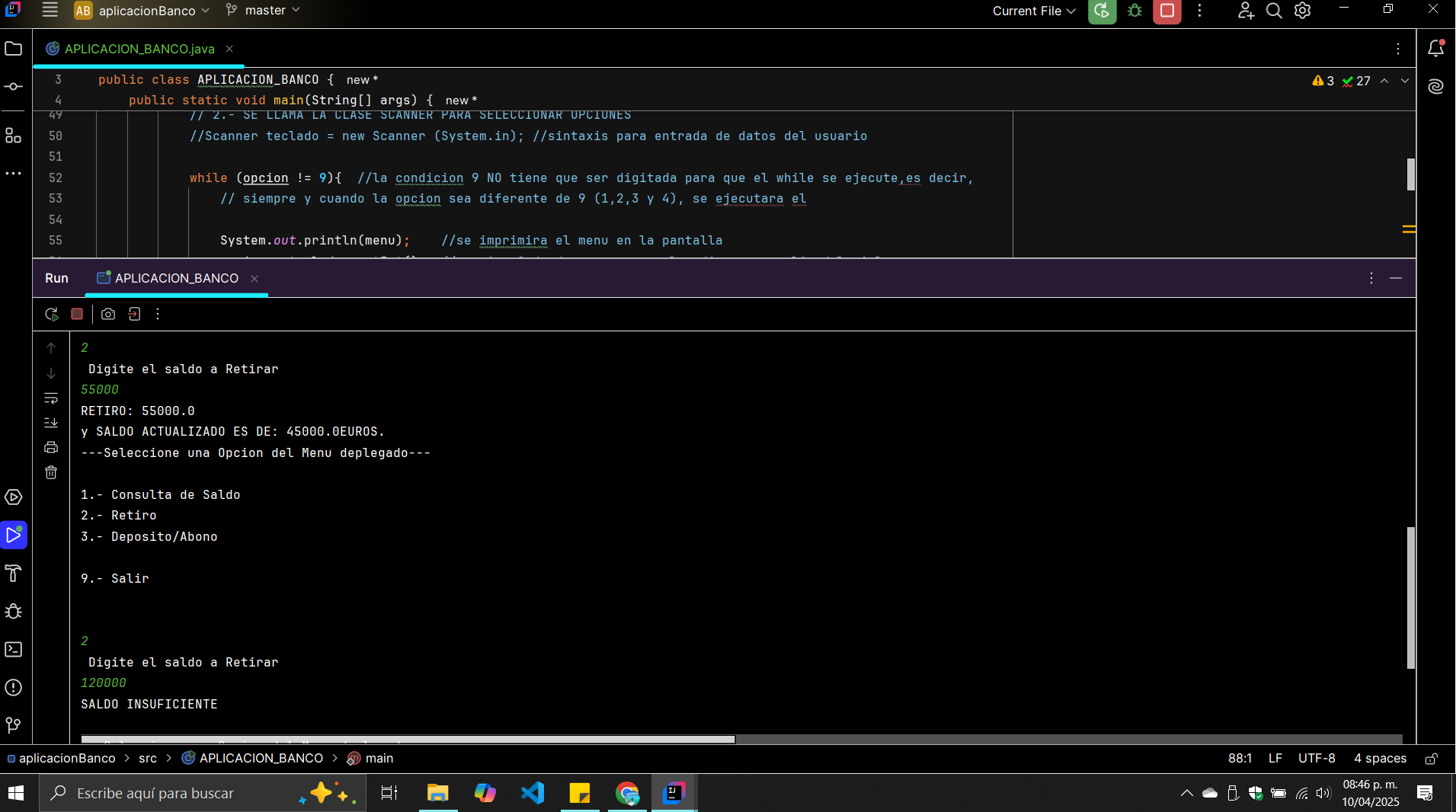Open the Current File run configuration dropdown
This screenshot has height=812, width=1456.
(1034, 11)
